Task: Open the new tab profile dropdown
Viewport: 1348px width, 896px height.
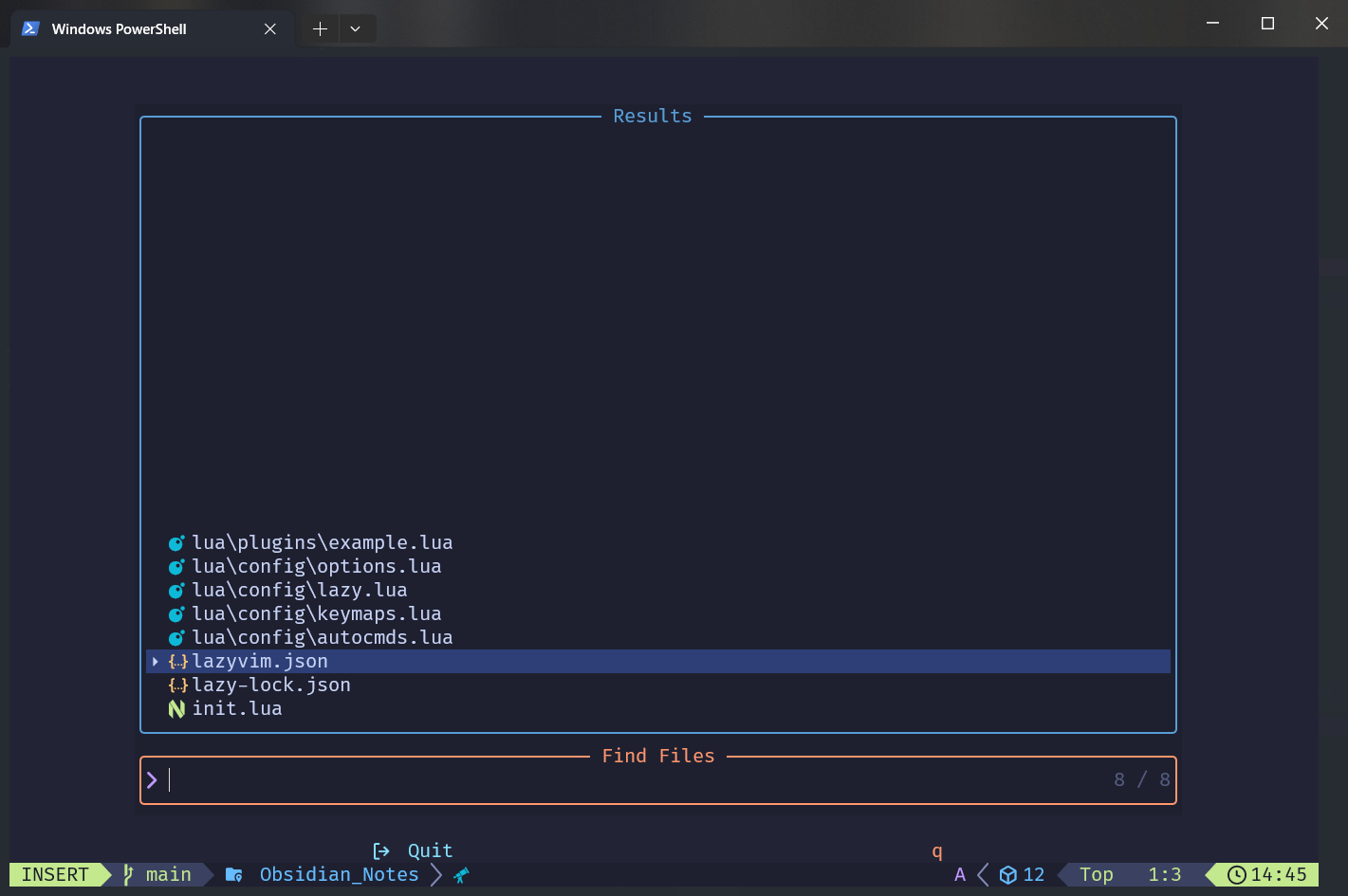Action: point(355,28)
